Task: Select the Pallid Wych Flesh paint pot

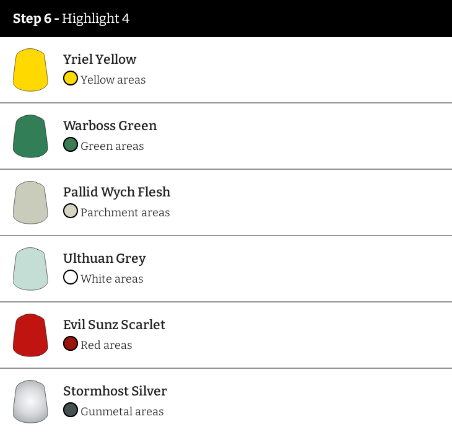Action: coord(30,202)
